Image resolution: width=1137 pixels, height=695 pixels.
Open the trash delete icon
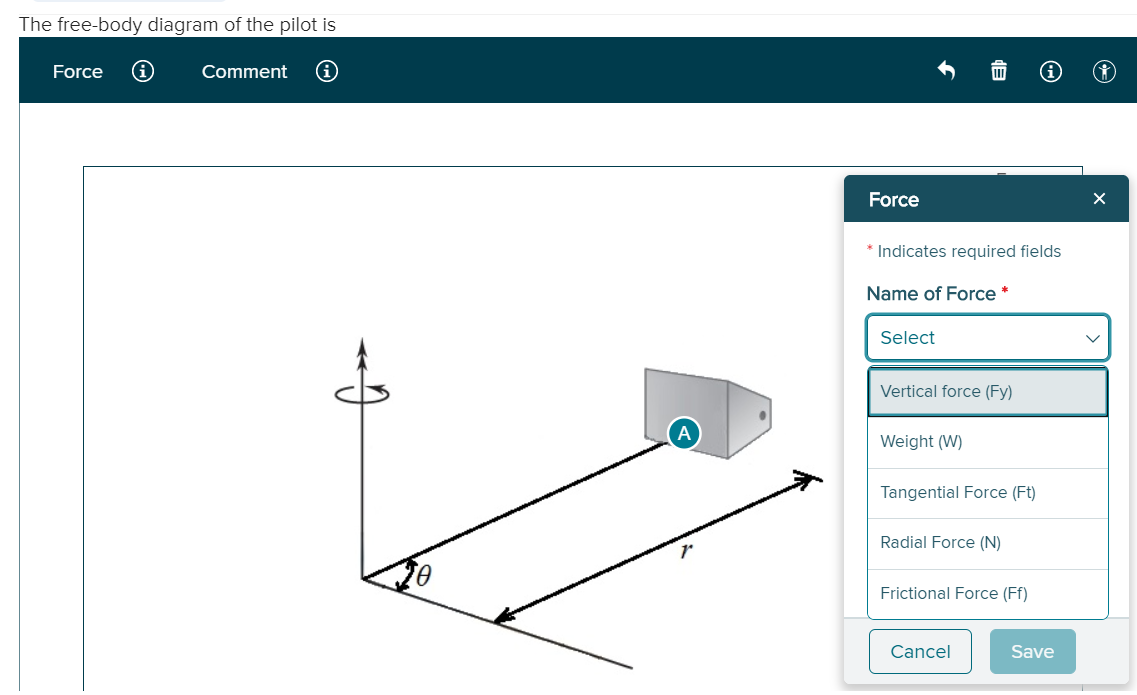pos(998,71)
